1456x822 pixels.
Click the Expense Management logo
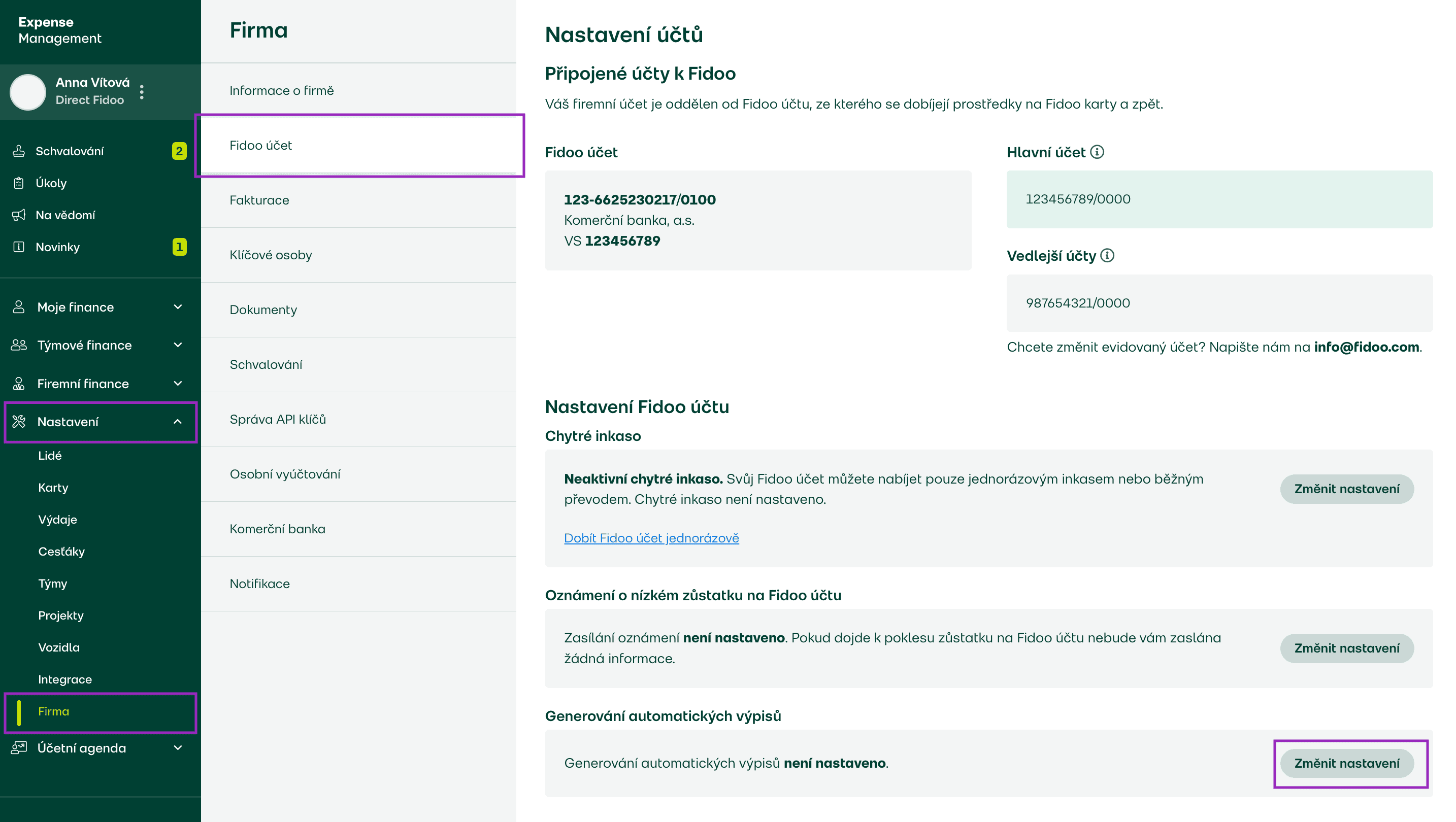tap(60, 30)
